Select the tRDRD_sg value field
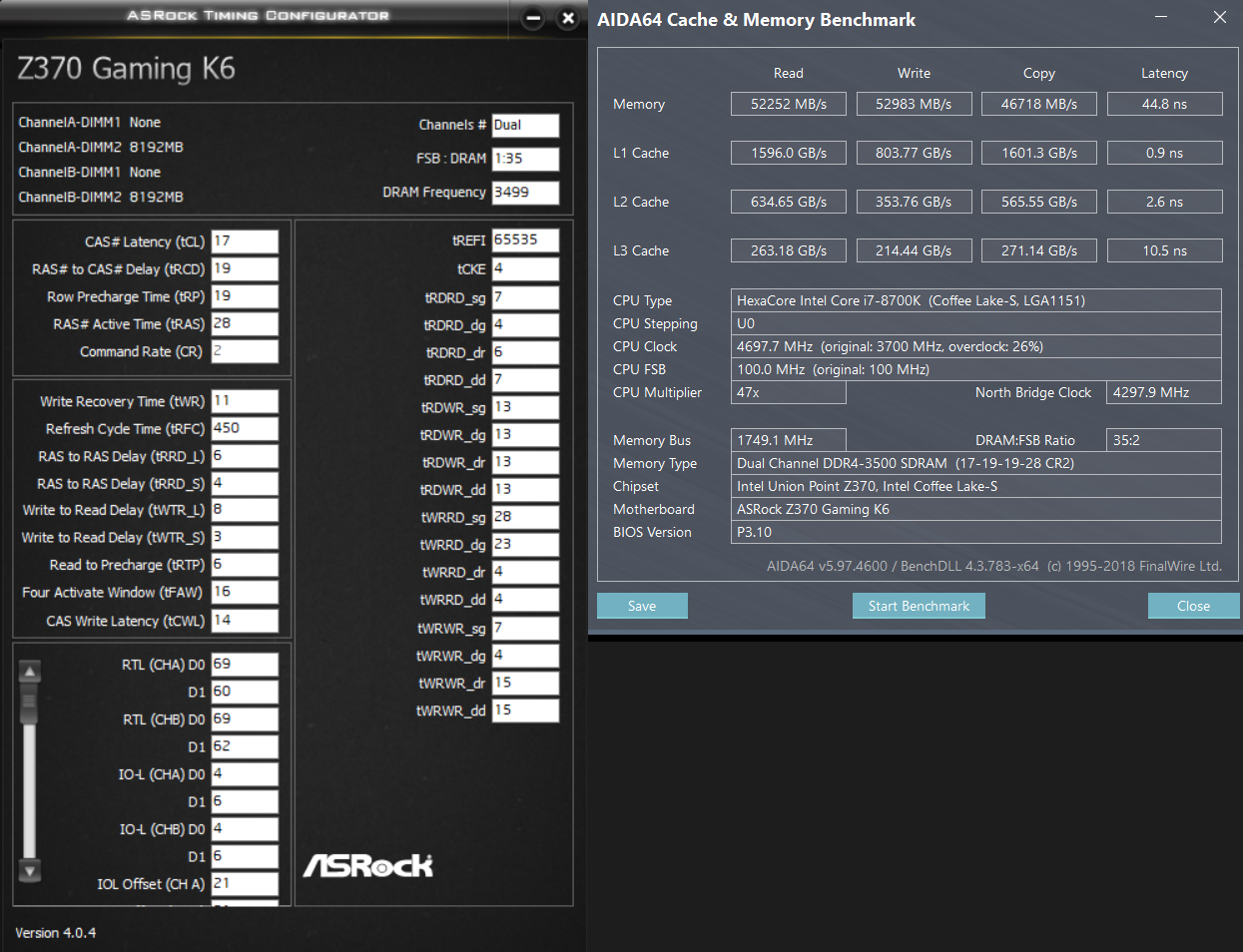 pos(525,297)
